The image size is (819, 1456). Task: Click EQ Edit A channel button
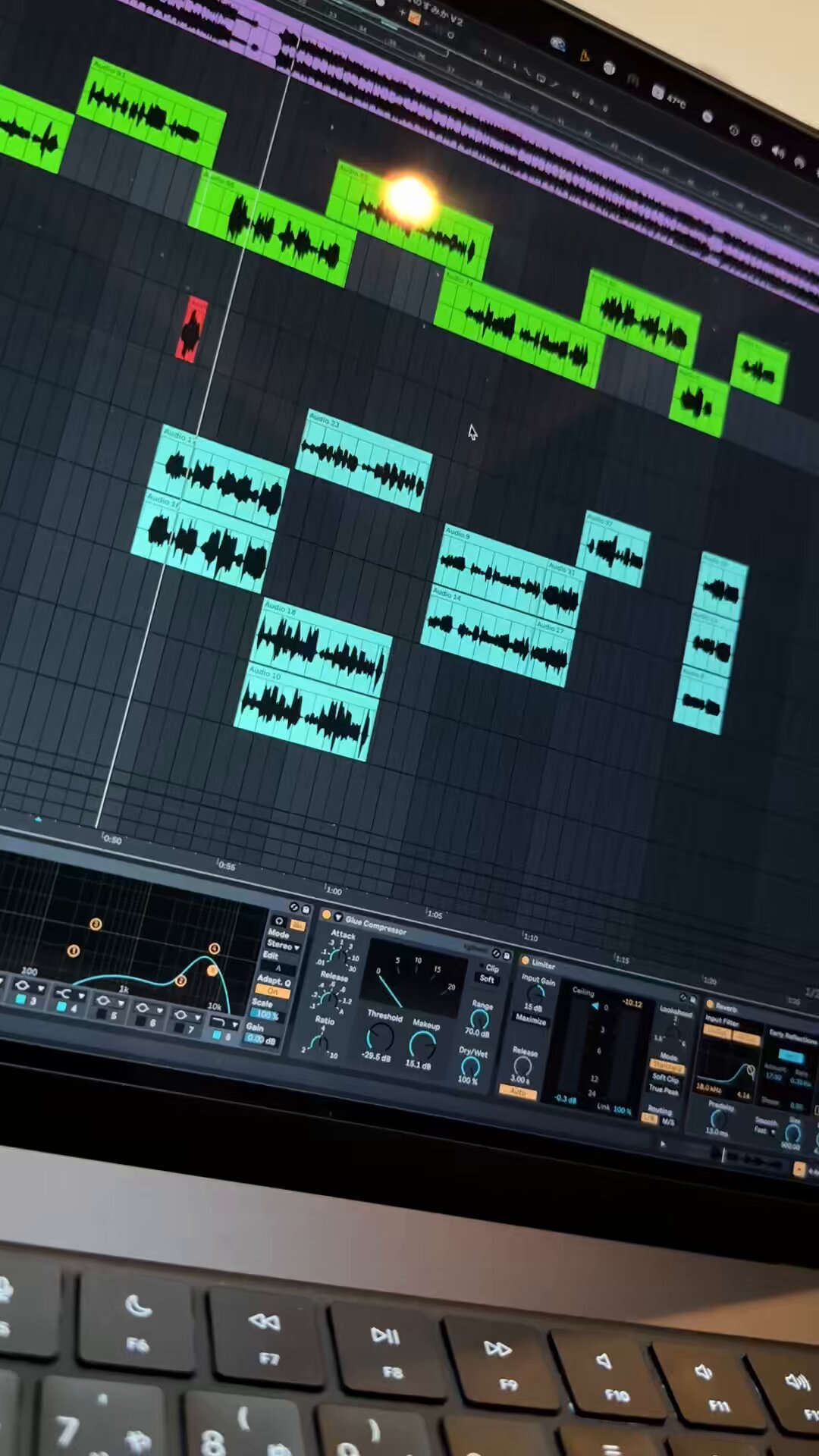click(278, 968)
